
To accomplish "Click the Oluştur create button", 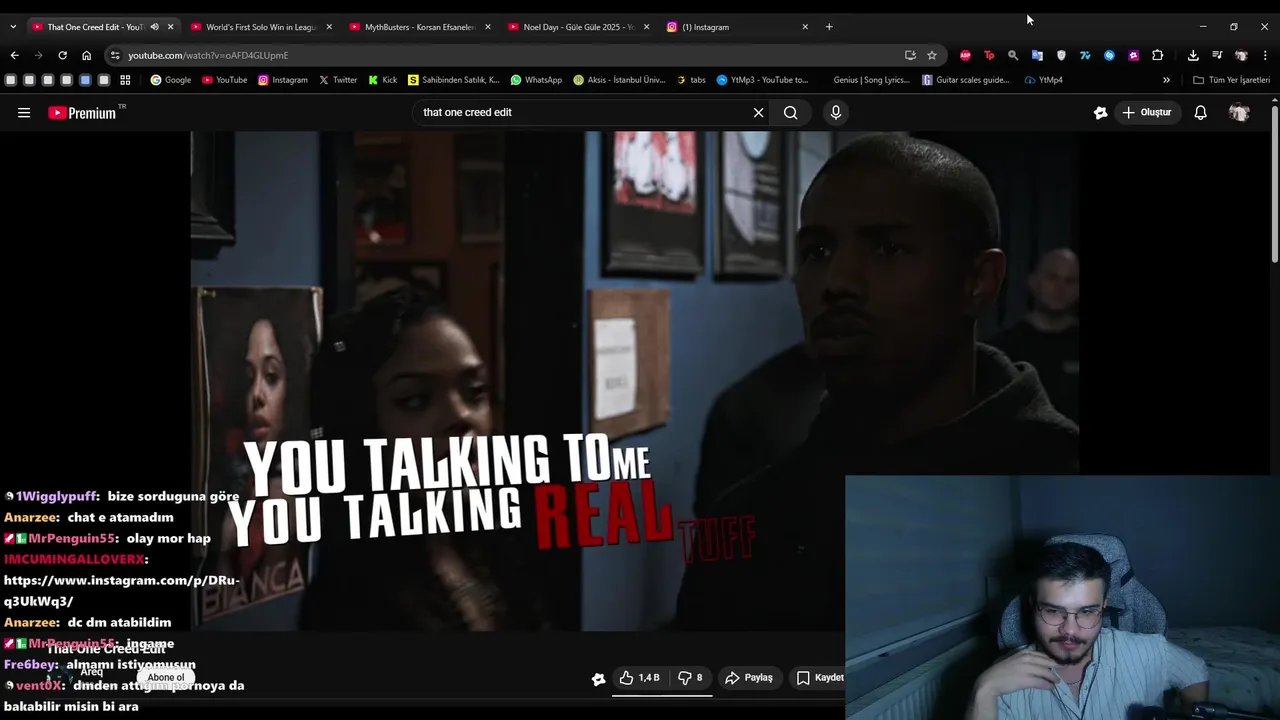I will (x=1146, y=113).
